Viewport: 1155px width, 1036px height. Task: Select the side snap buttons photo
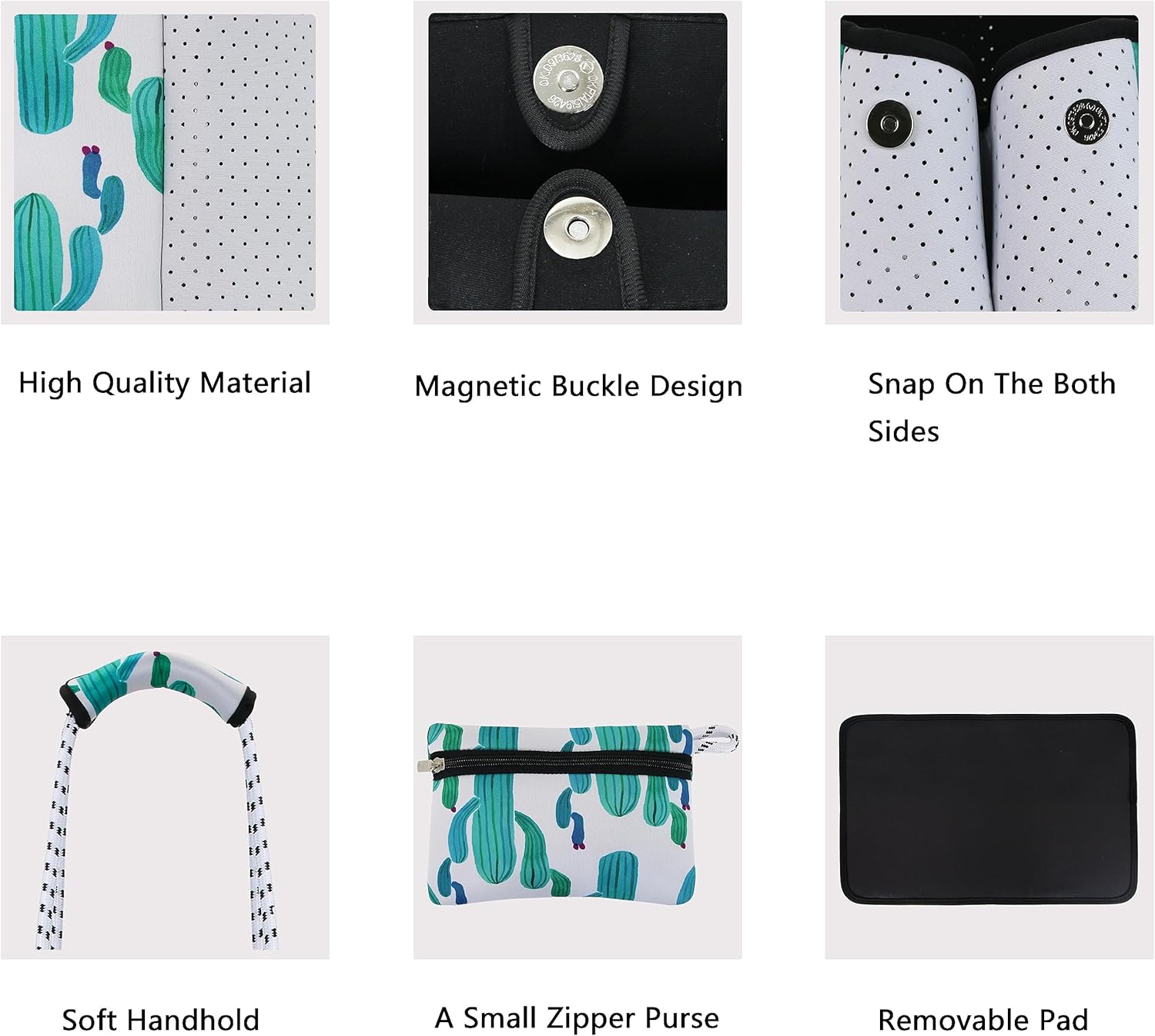tap(989, 163)
